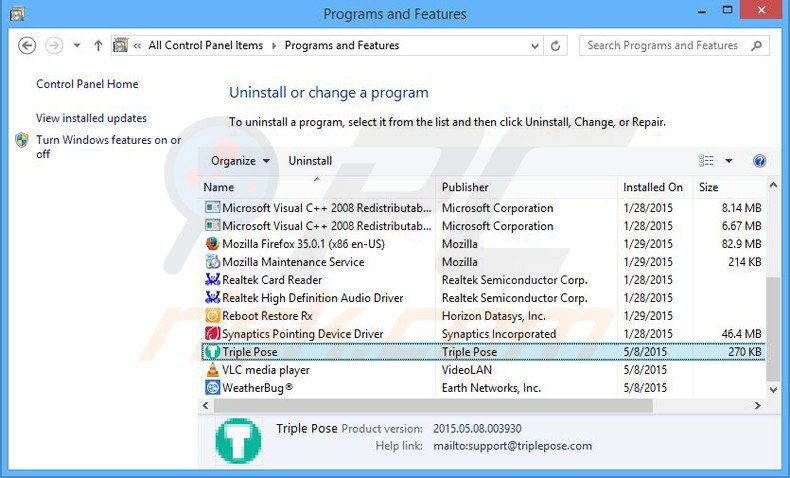Expand the breadcrumb arrow after All Control Panel Items
Viewport: 790px width, 478px height.
pos(274,46)
